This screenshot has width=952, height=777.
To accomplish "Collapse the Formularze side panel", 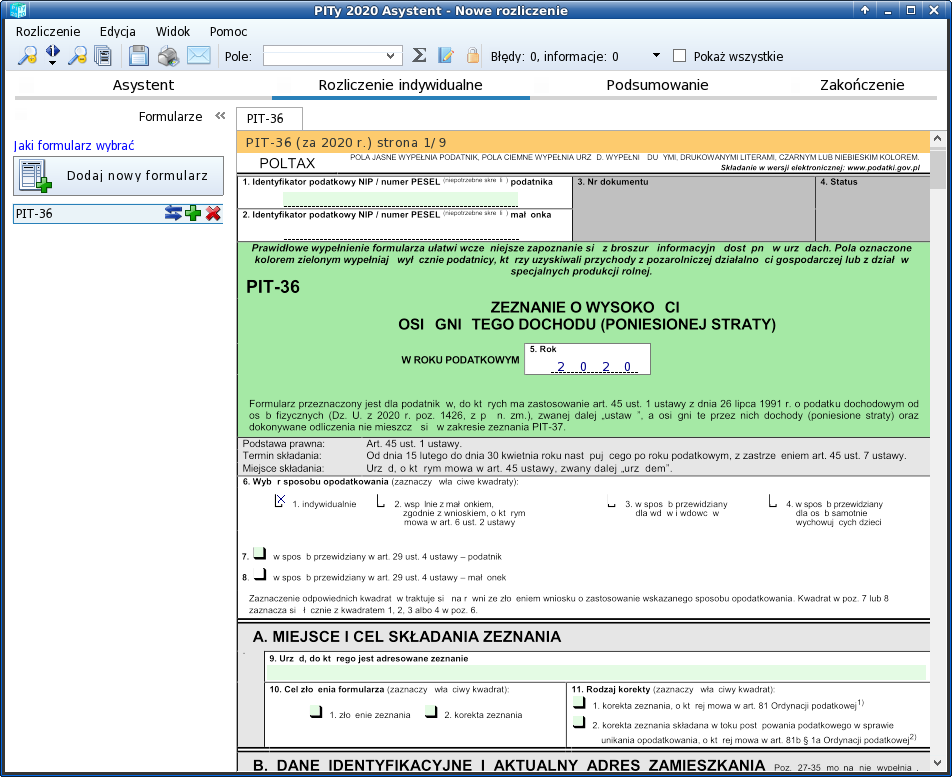I will (220, 116).
